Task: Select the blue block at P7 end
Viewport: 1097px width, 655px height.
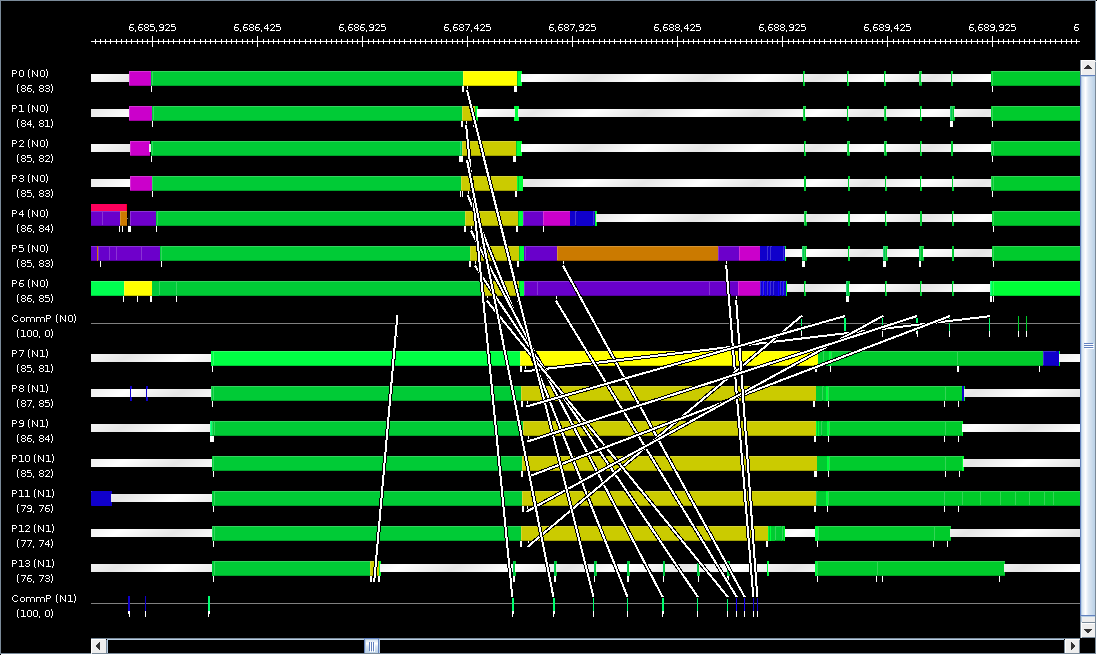Action: coord(1051,358)
